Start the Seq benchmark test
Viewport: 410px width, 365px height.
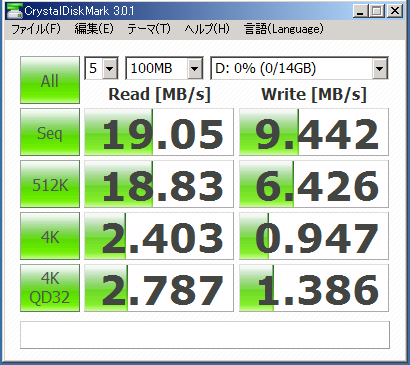coord(50,132)
